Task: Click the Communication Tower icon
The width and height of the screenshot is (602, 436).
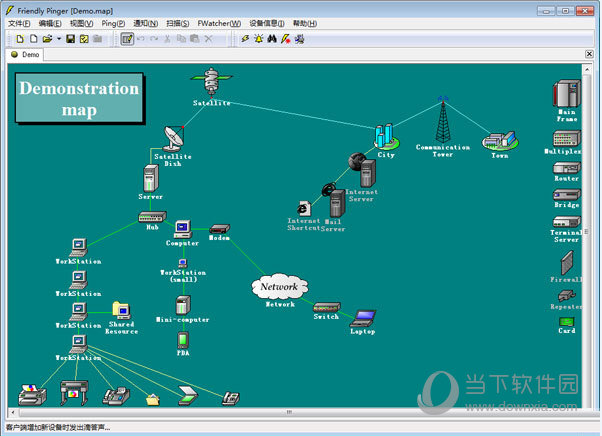Action: coord(442,121)
